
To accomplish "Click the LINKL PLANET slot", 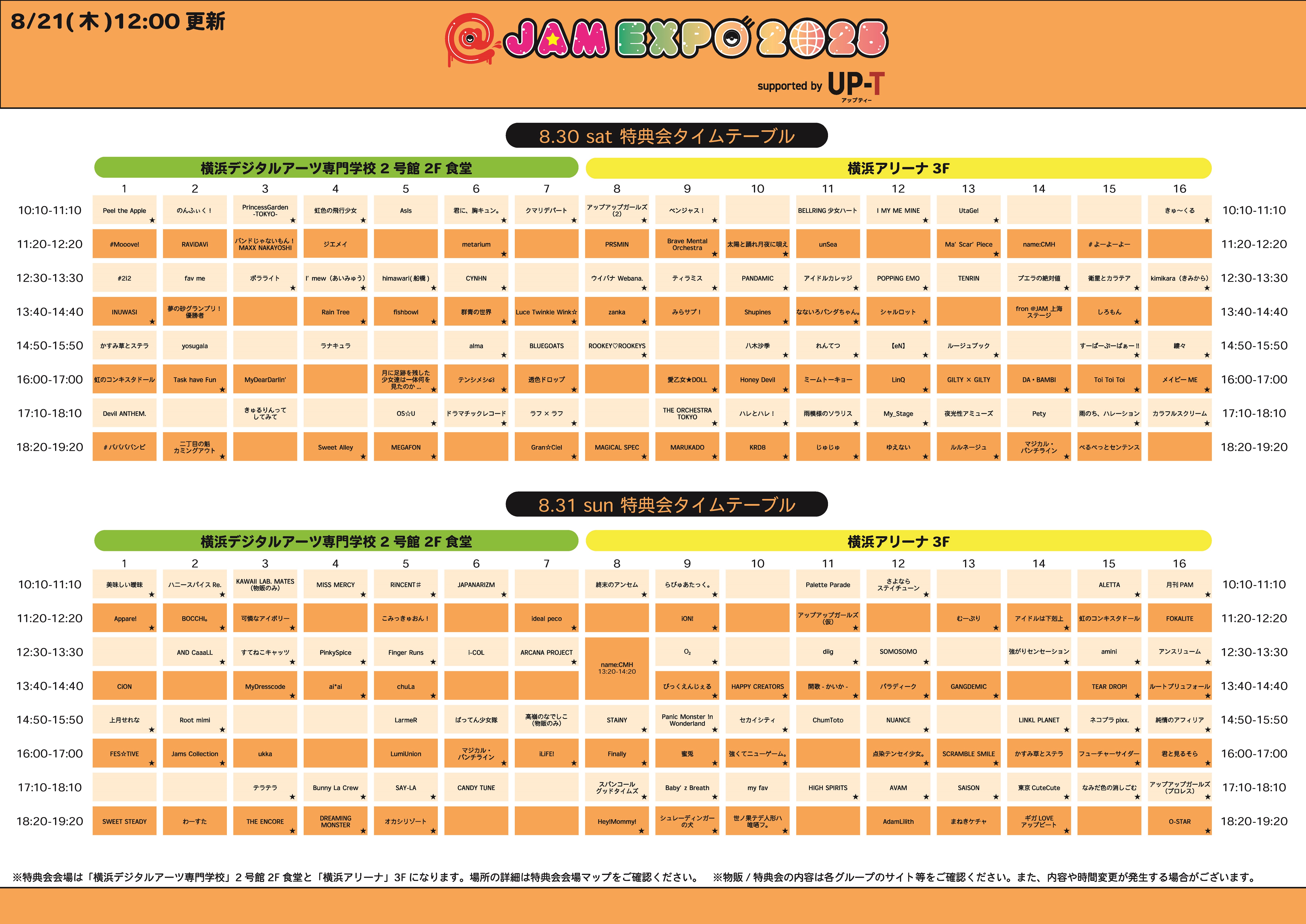I will pos(1039,720).
